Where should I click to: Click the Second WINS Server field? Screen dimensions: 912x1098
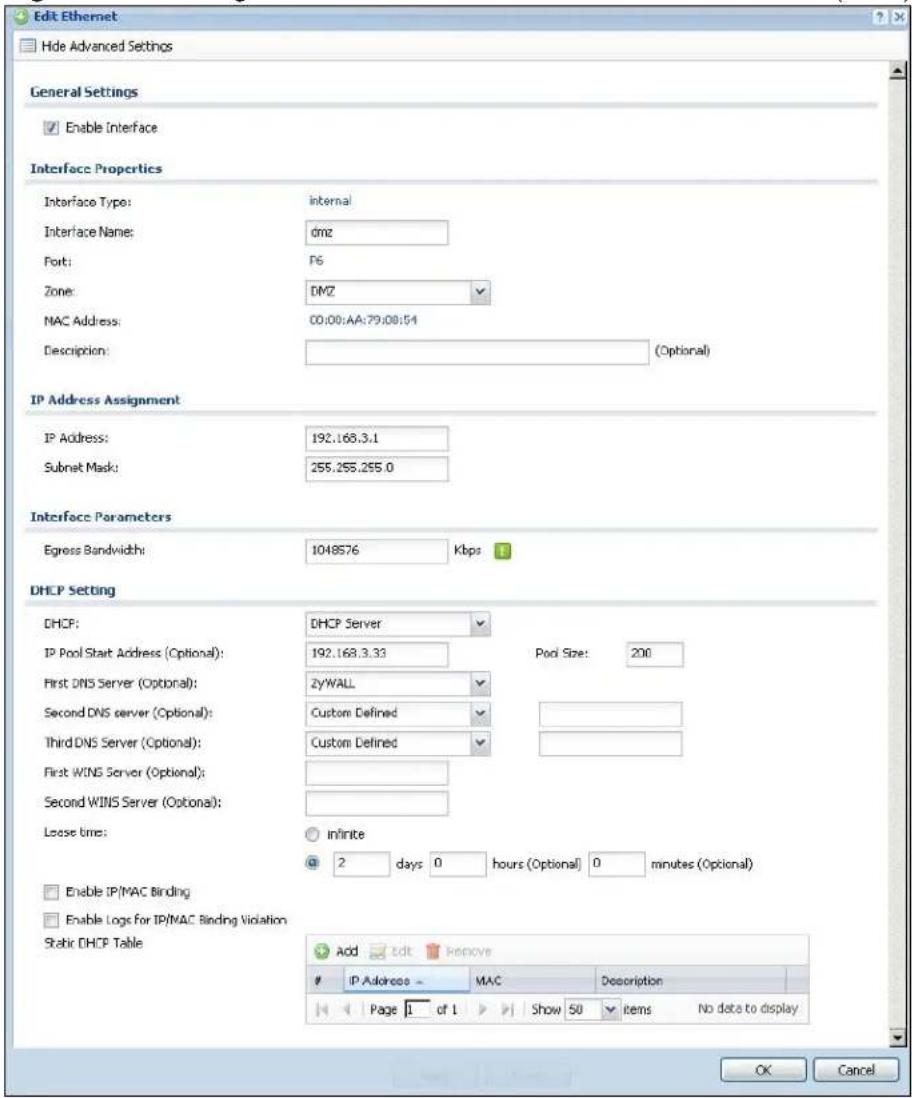click(x=377, y=803)
